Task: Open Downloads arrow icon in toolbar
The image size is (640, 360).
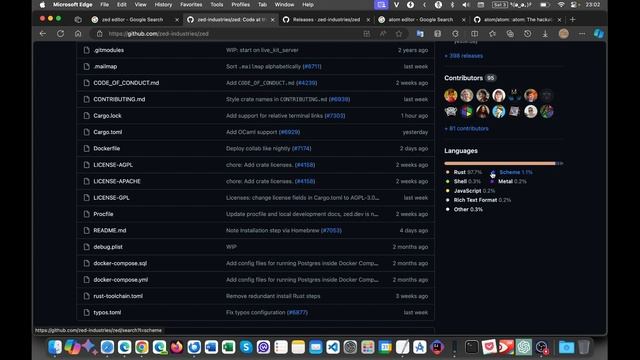Action: [545, 34]
